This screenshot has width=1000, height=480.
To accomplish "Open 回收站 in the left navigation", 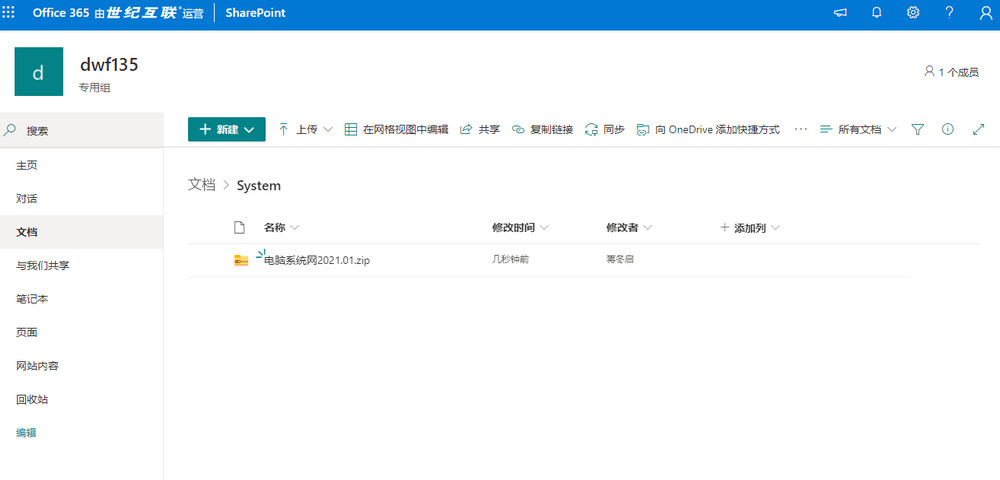I will 32,399.
